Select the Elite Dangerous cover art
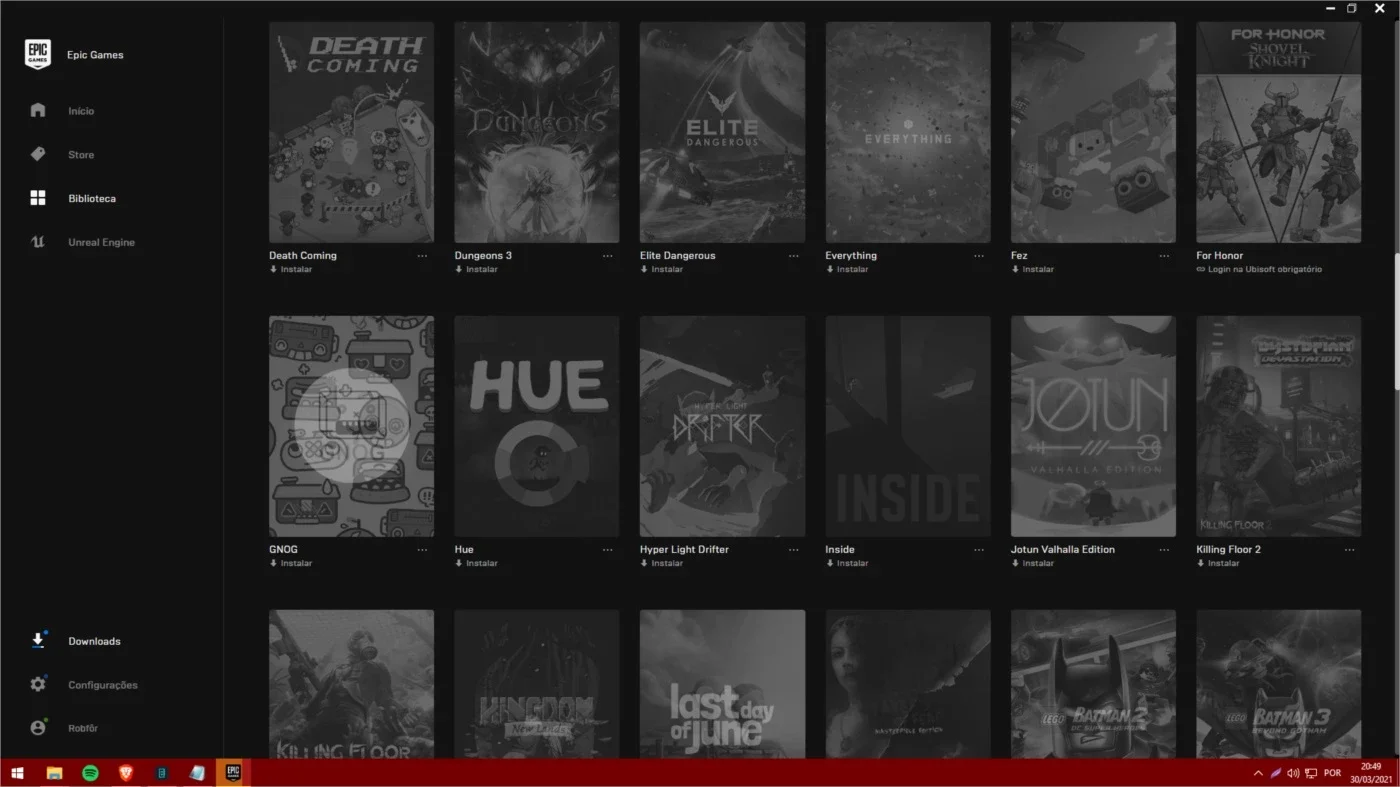Screen dimensions: 1400x787 [722, 132]
